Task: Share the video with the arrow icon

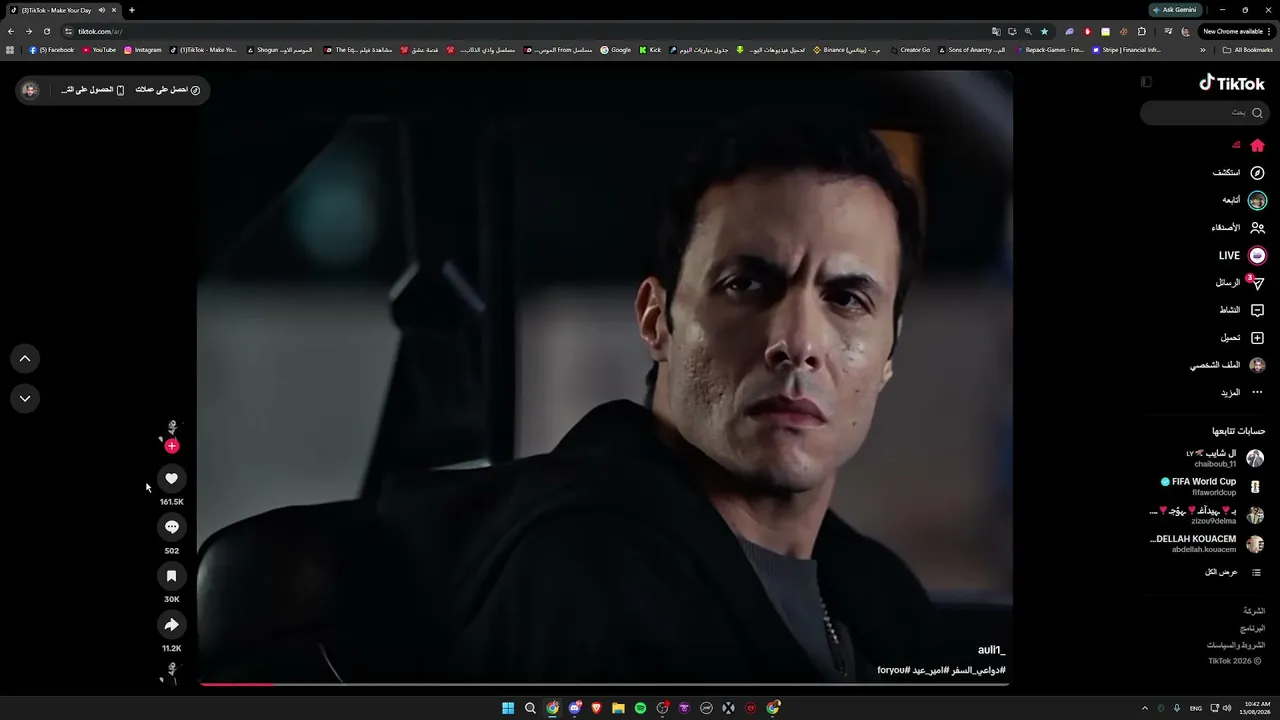Action: [171, 625]
